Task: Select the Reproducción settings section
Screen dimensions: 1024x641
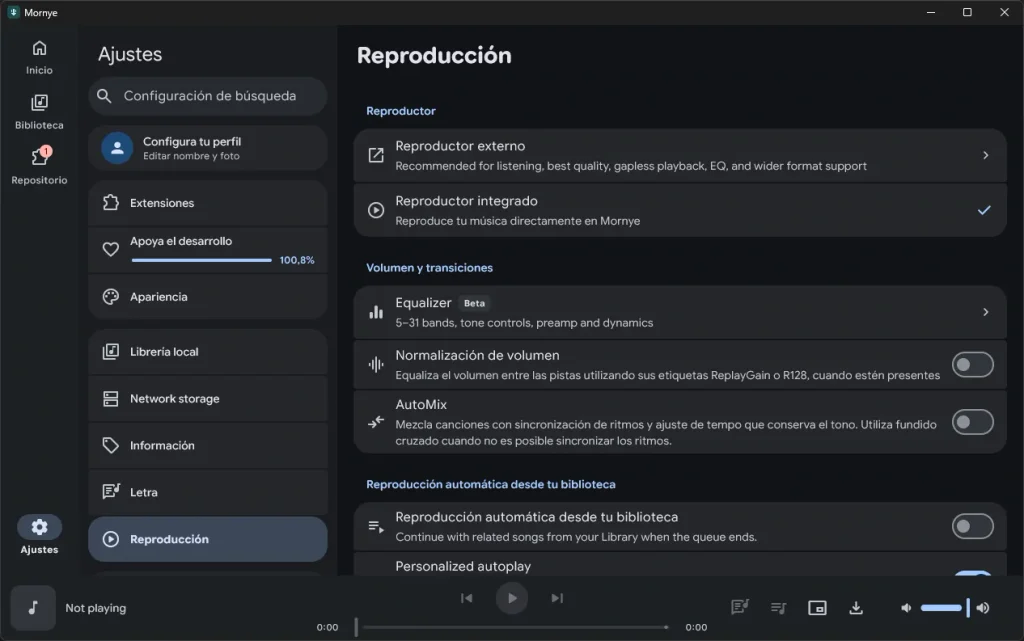Action: [208, 539]
